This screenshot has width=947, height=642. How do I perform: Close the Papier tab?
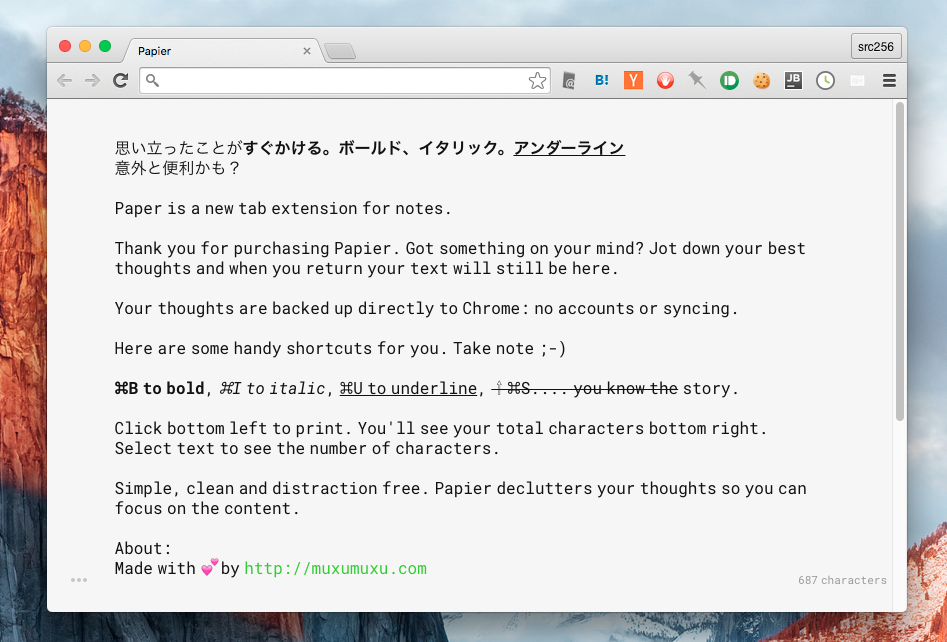[307, 51]
